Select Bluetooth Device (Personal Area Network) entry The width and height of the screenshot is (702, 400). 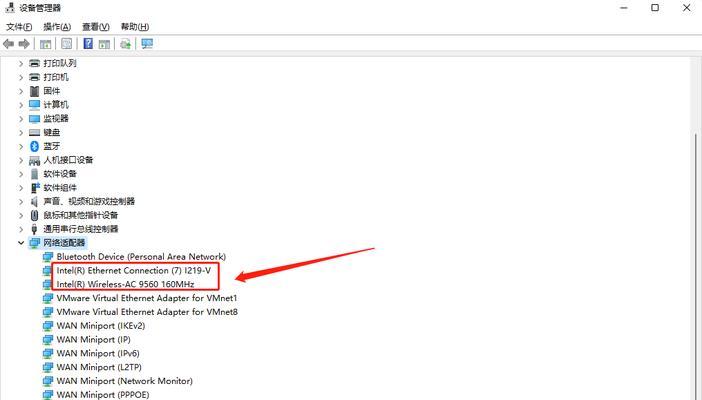click(x=141, y=257)
